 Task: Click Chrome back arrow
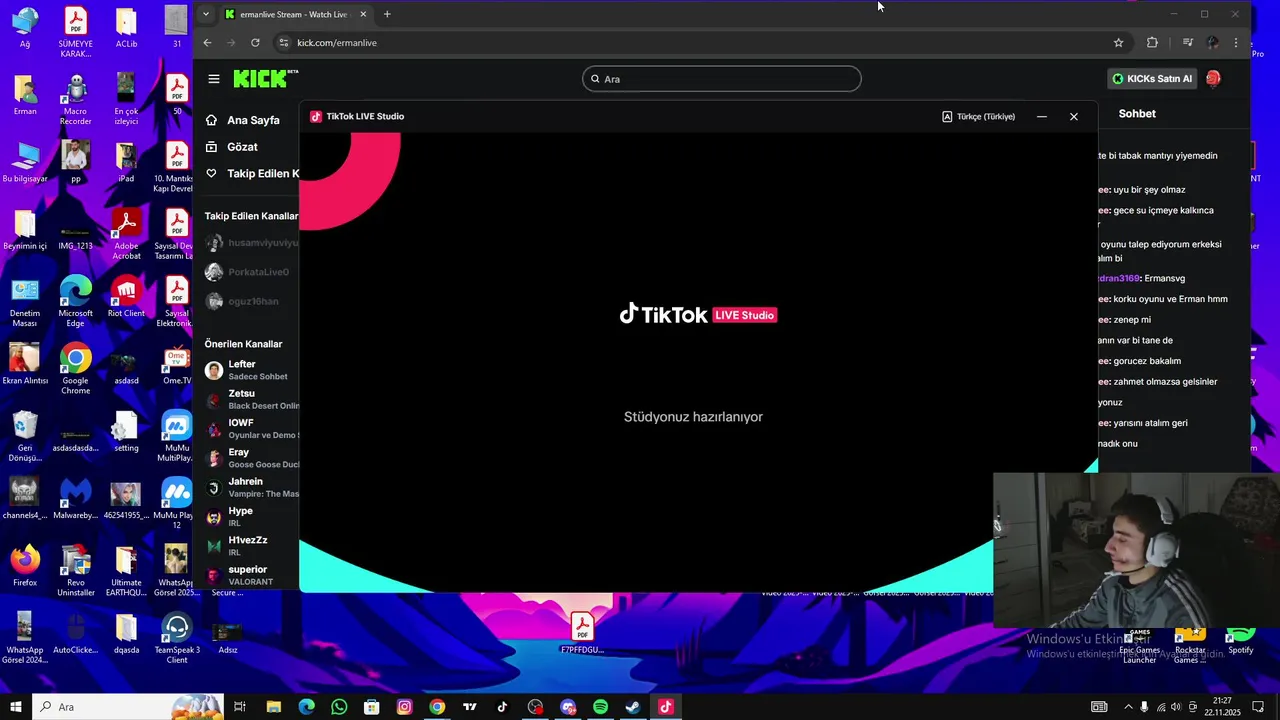coord(207,43)
